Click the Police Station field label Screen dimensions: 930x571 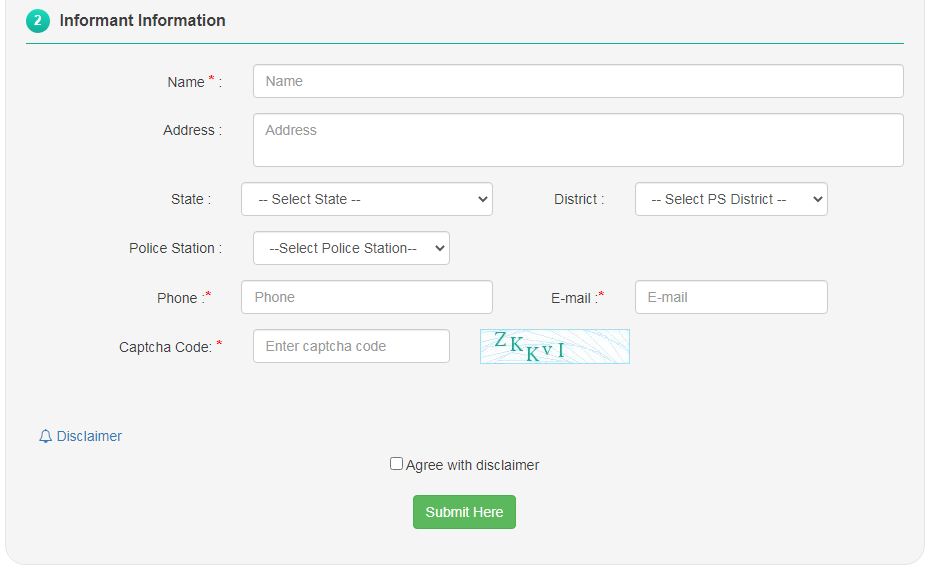coord(172,248)
